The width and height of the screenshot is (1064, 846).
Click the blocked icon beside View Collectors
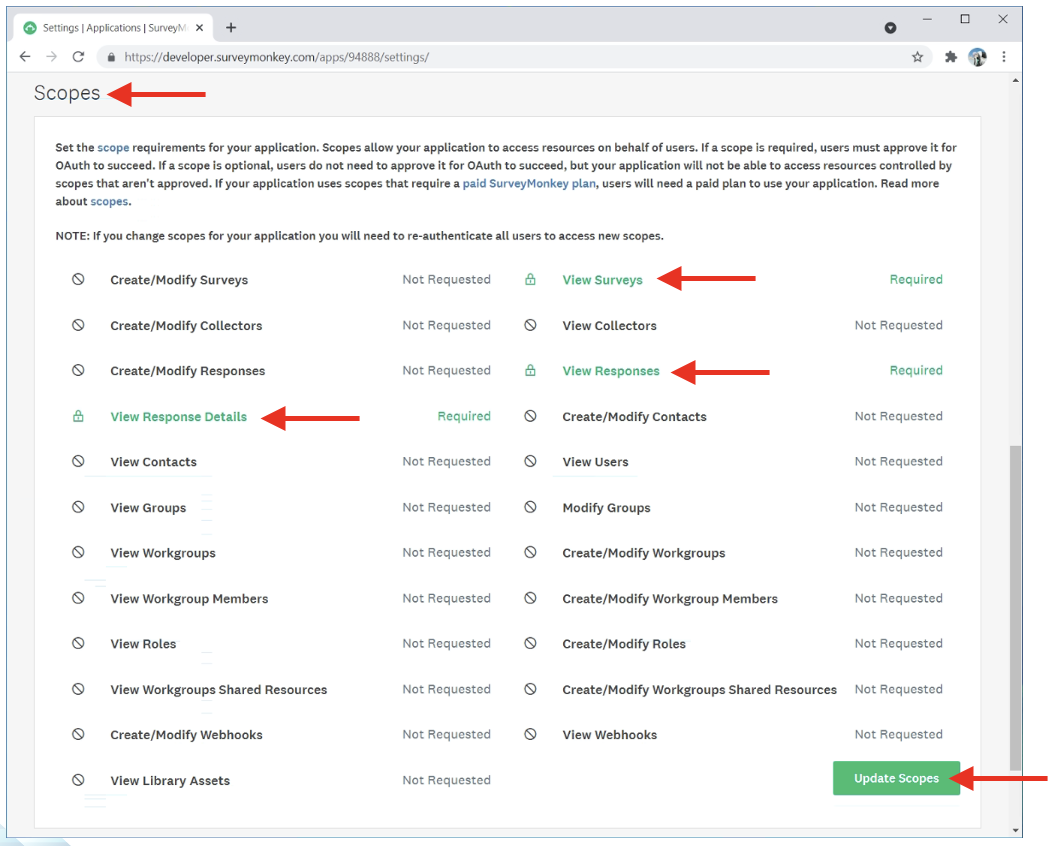click(x=530, y=325)
